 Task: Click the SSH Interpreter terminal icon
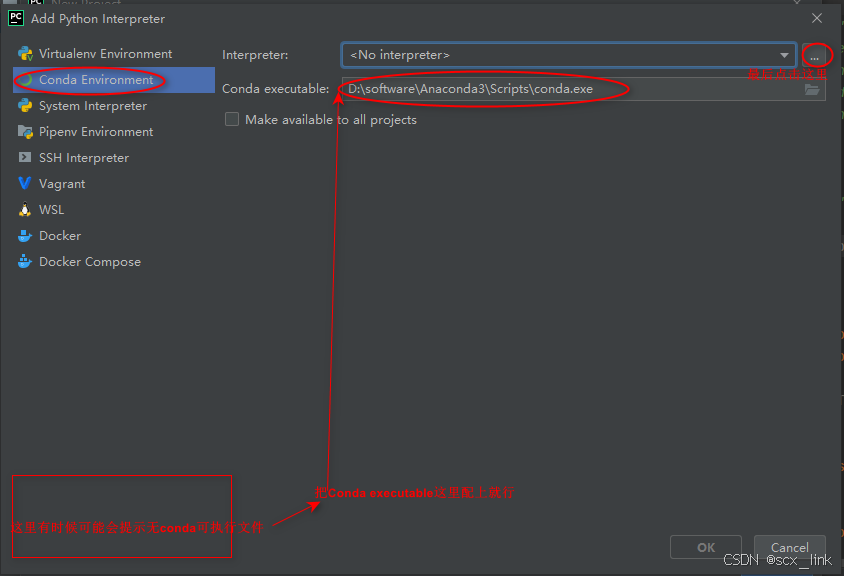(x=25, y=157)
